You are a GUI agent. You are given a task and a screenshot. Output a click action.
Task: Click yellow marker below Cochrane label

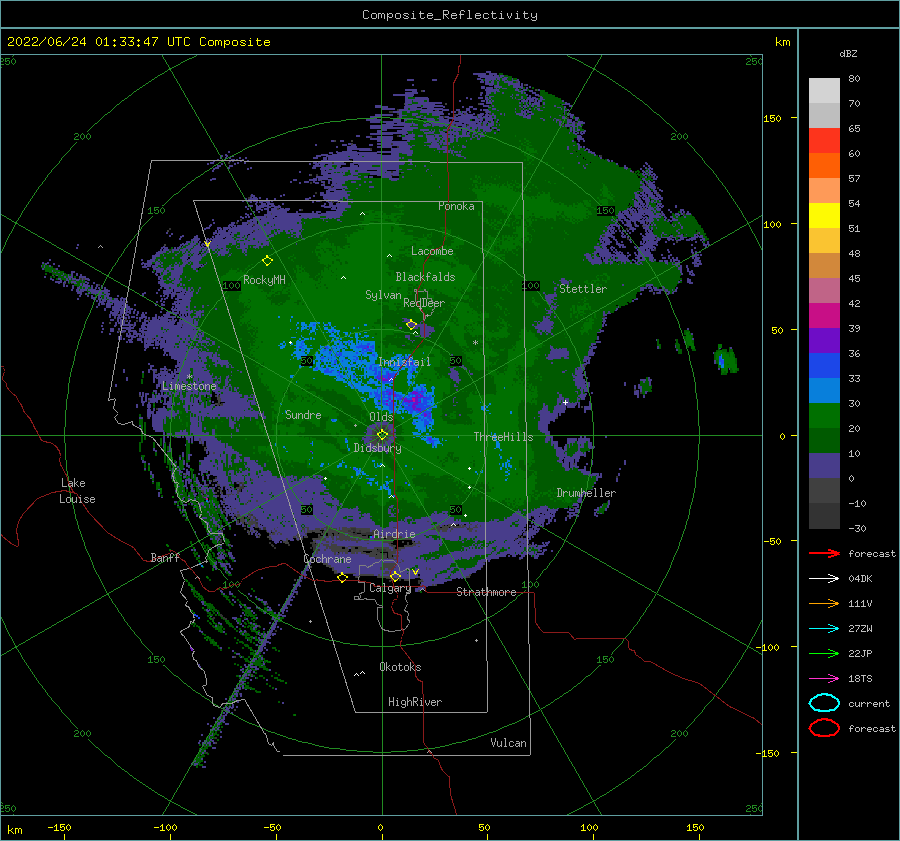343,578
